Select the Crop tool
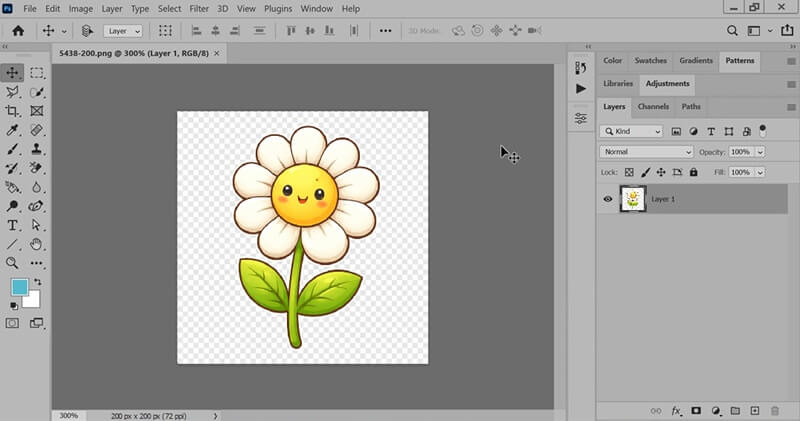Screen dimensions: 800x421 (12, 111)
